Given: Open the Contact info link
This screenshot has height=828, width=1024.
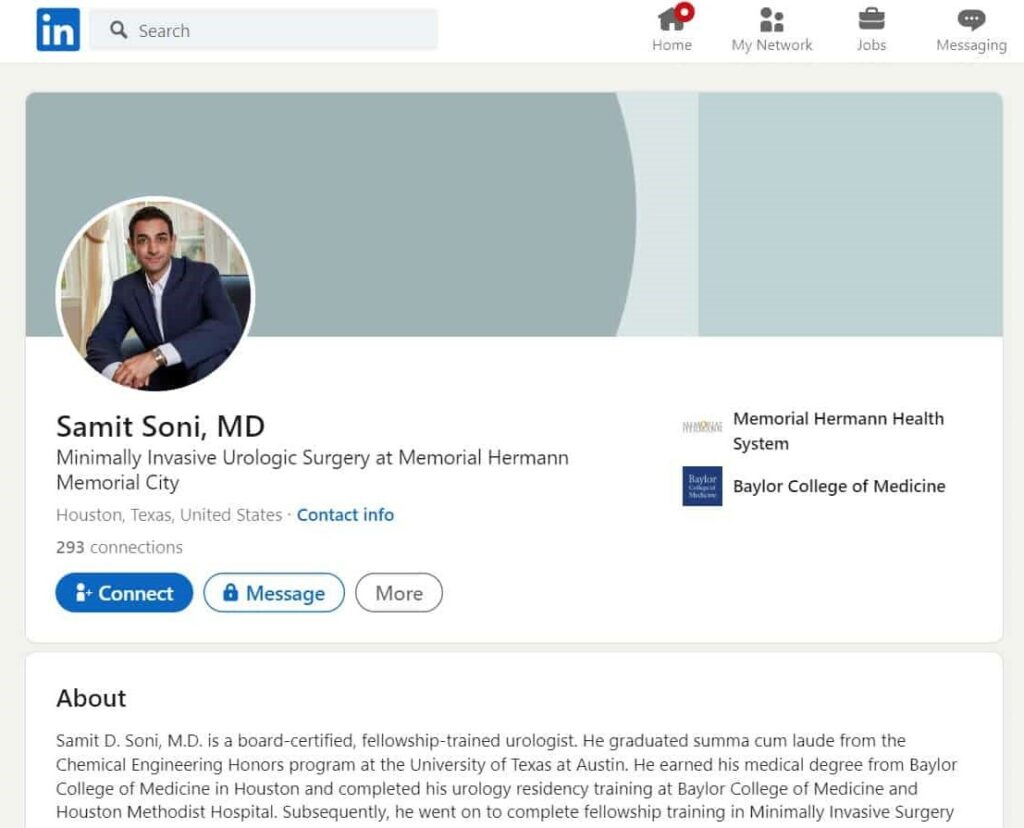Looking at the screenshot, I should click(x=345, y=515).
